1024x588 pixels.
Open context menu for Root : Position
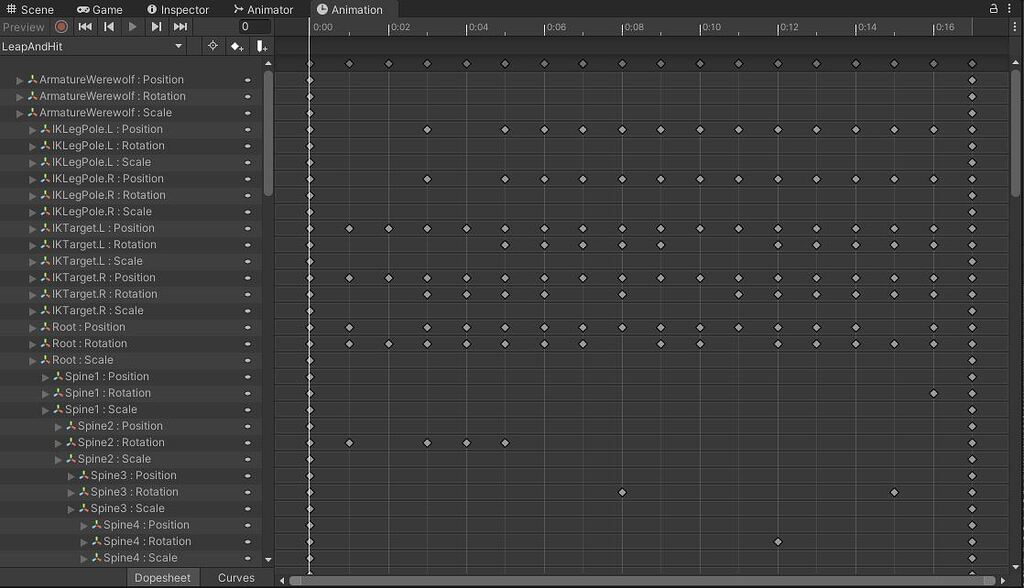(248, 327)
